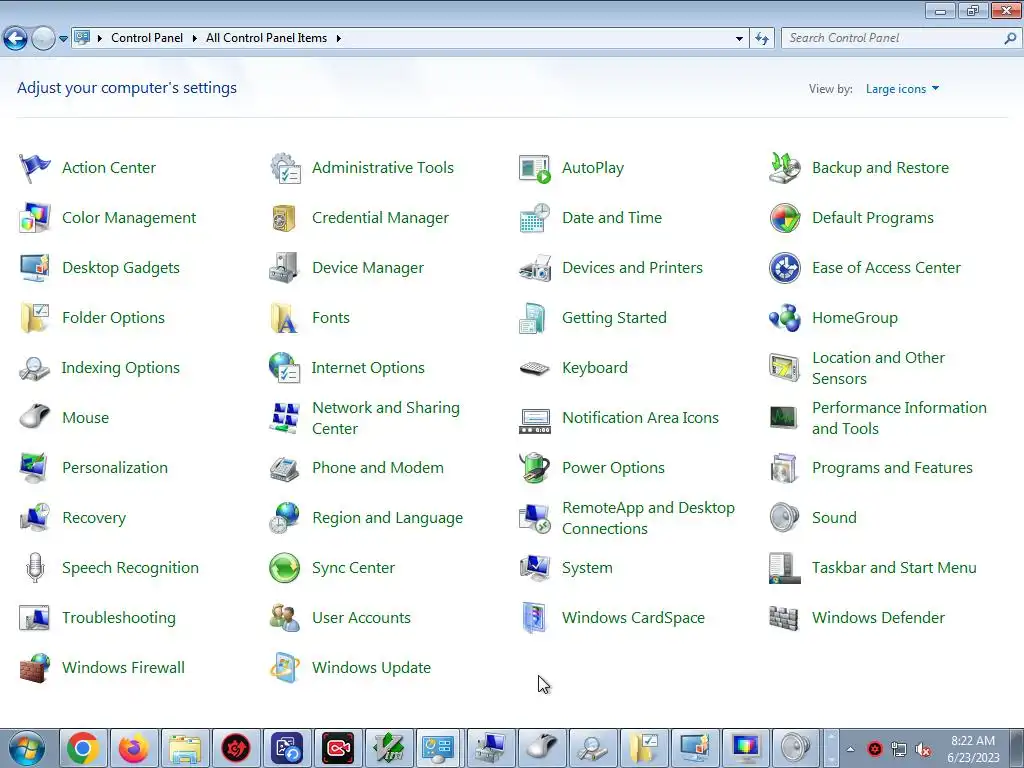Click the Windows Update icon

(285, 668)
